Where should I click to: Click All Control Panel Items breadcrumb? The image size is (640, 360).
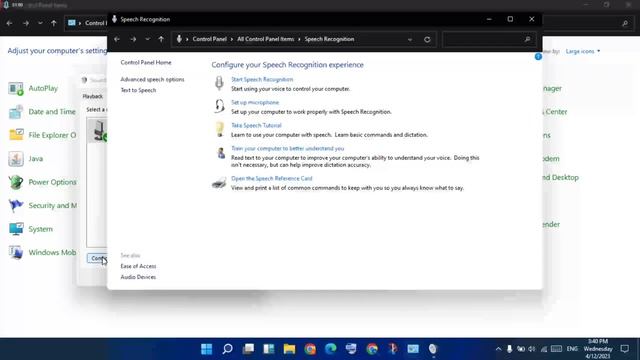pos(265,39)
